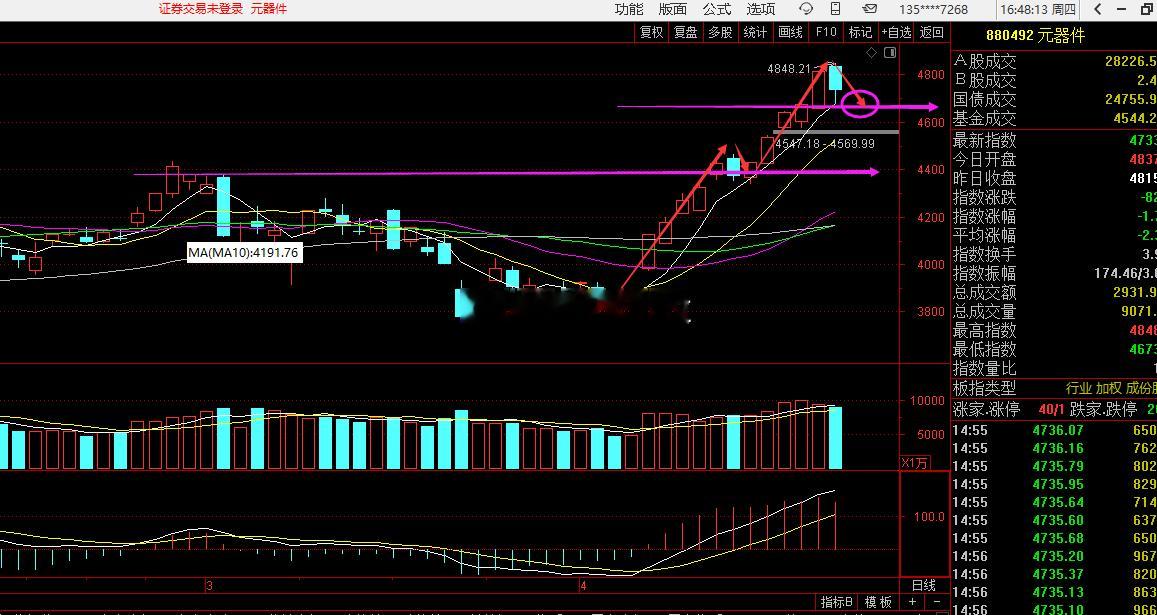
Task: Toggle the side panel icon above chart
Action: tap(890, 52)
